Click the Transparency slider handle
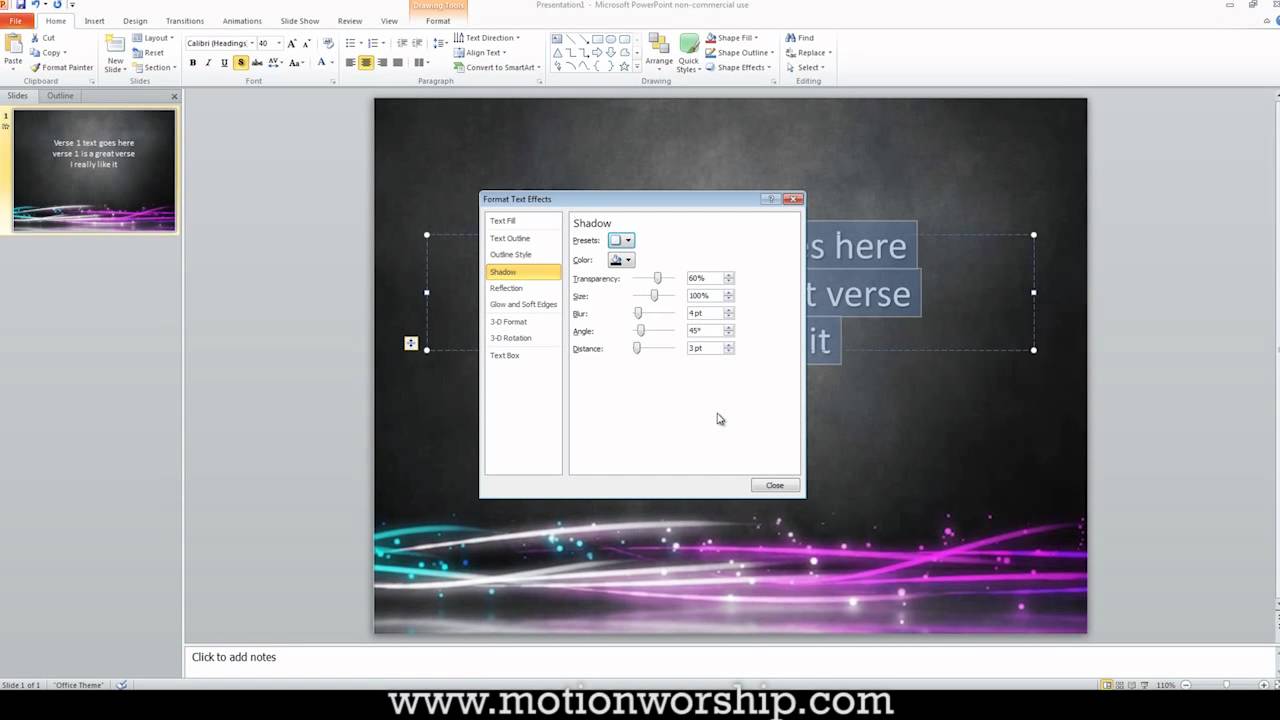Viewport: 1280px width, 720px height. [x=657, y=278]
